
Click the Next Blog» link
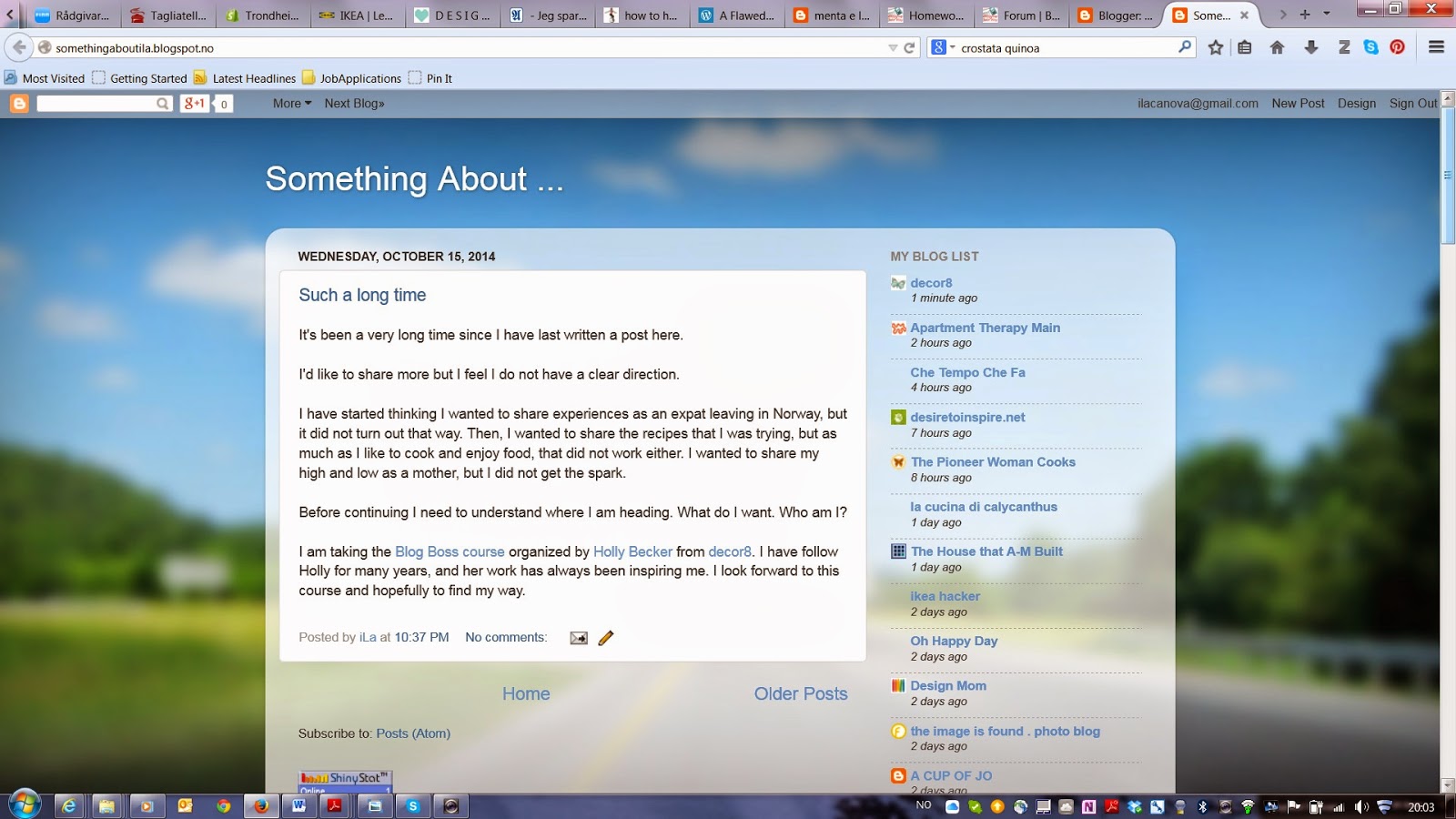[354, 104]
